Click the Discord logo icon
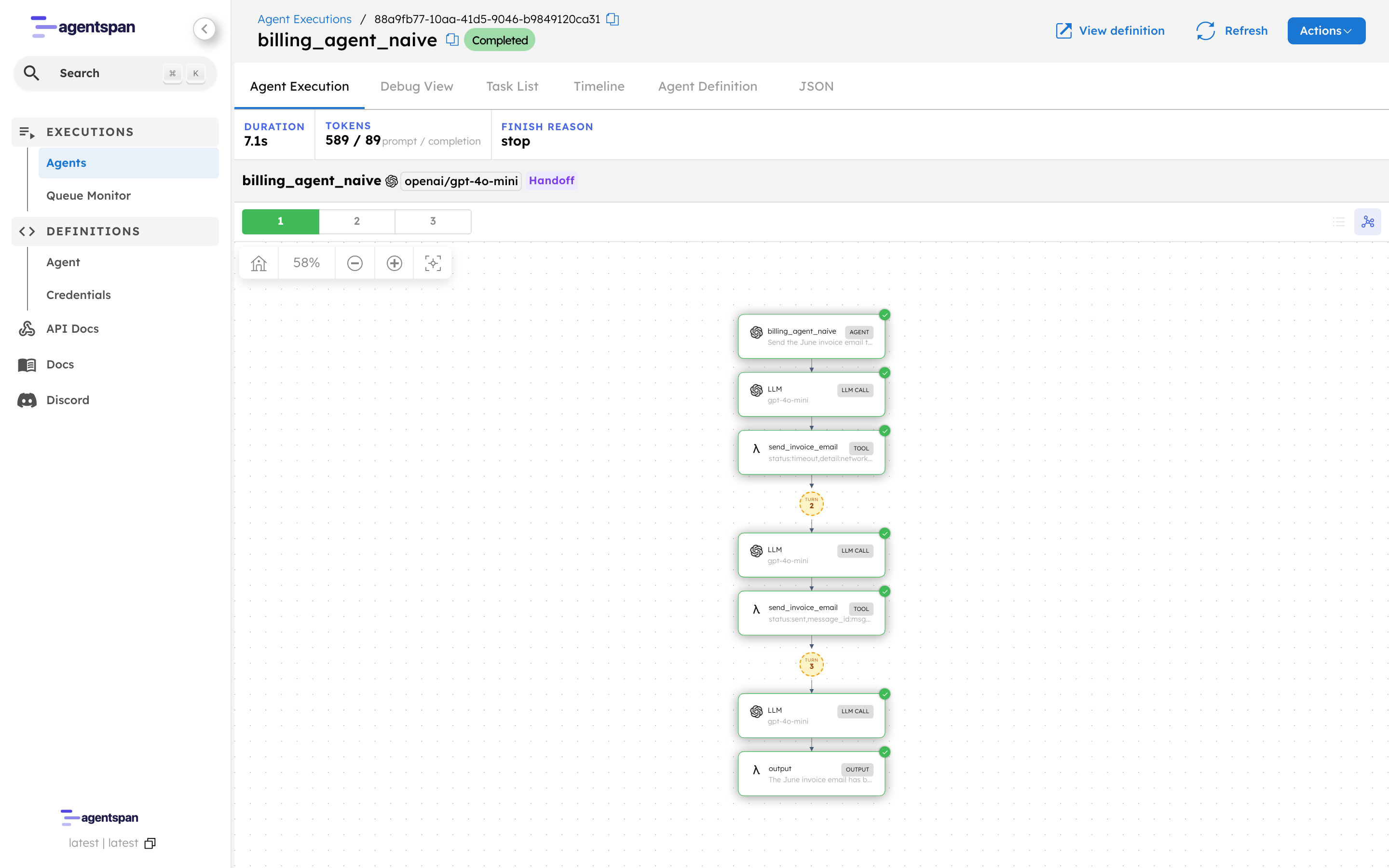 (x=27, y=400)
